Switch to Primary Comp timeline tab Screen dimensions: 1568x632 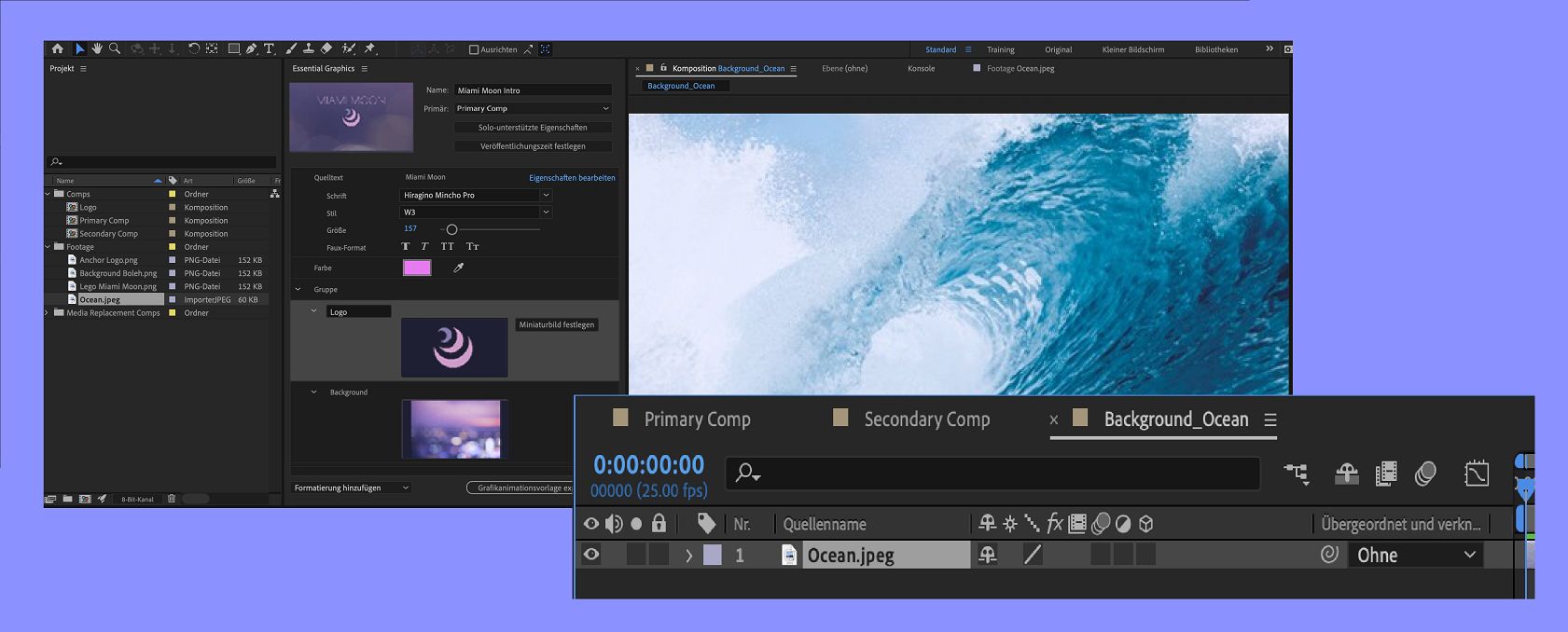(x=697, y=419)
